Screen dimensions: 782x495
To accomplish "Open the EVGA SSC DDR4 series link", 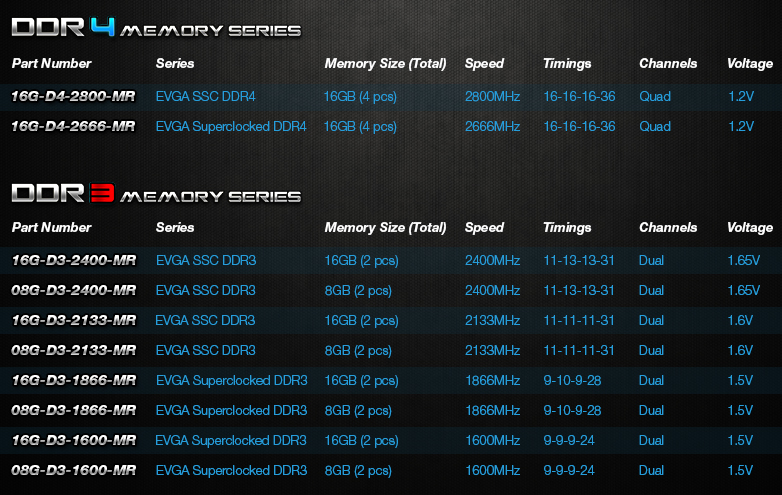I will coord(205,97).
